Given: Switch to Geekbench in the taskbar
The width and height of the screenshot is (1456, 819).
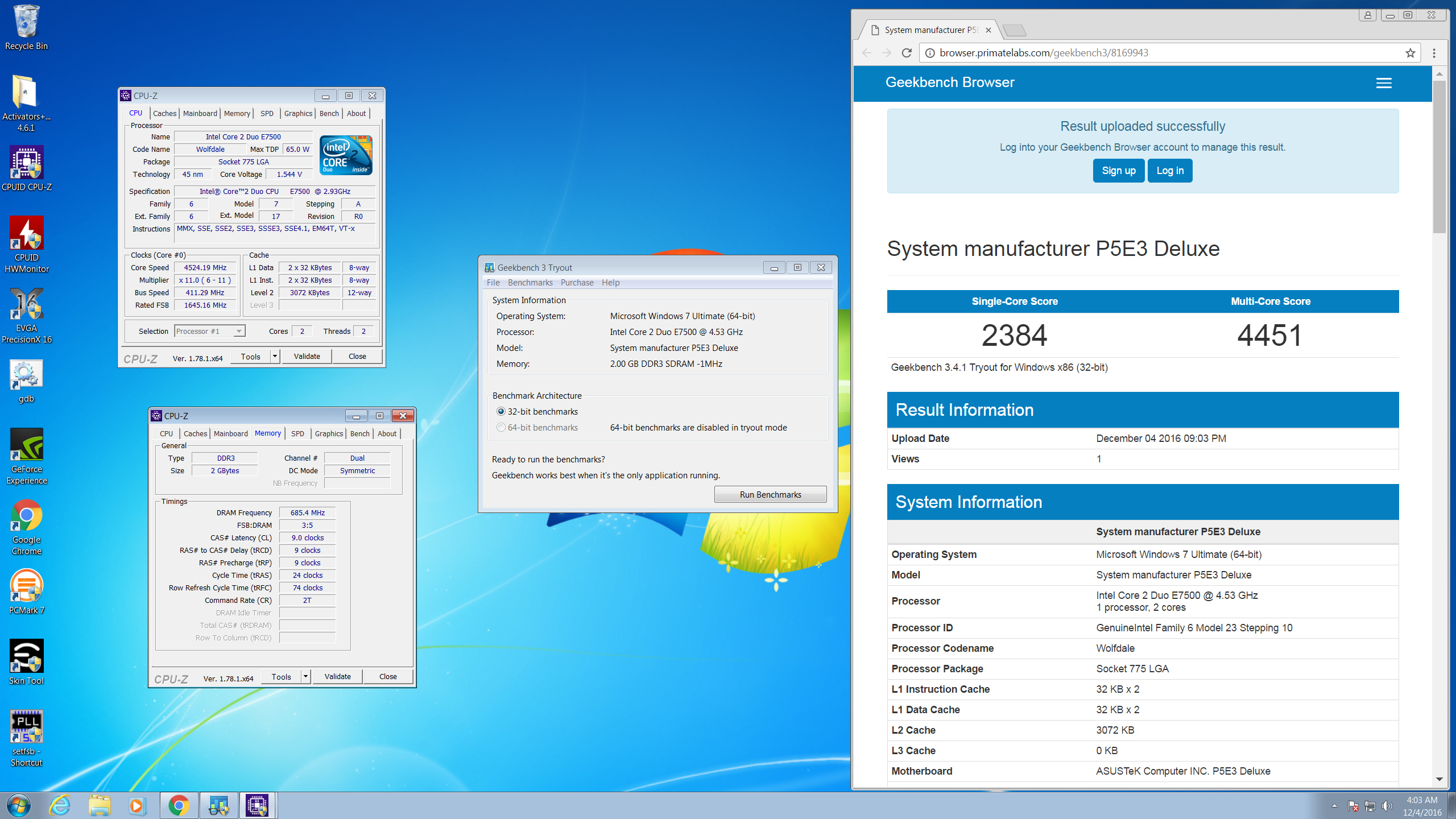Looking at the screenshot, I should (218, 805).
